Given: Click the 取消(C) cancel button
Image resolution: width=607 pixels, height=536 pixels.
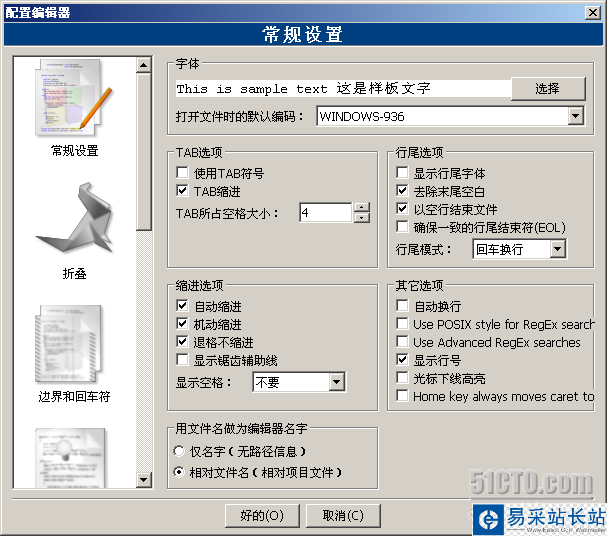Looking at the screenshot, I should point(343,515).
